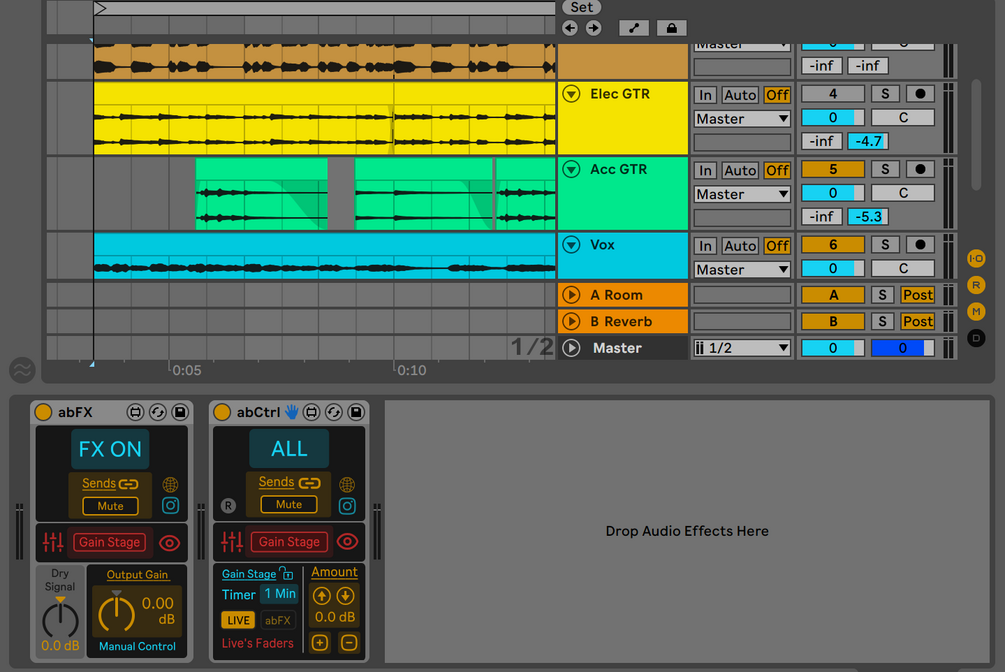Viewport: 1005px width, 672px height.
Task: Click abCtrl R circle icon
Action: click(228, 505)
